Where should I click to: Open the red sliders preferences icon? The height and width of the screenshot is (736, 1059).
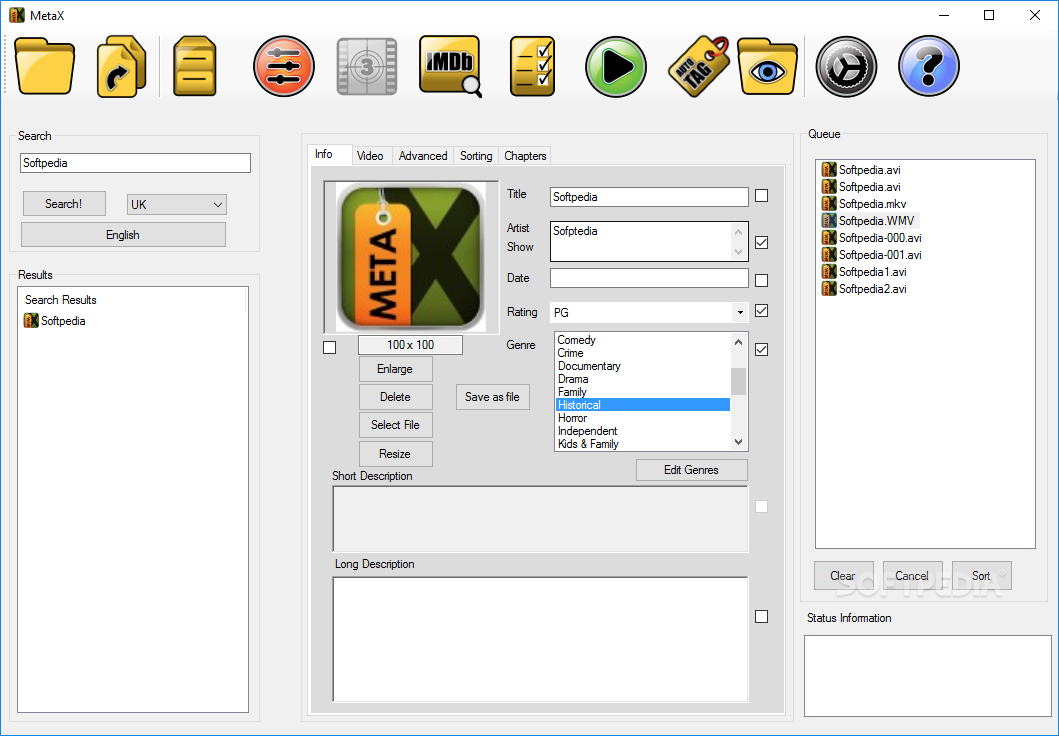(x=284, y=67)
